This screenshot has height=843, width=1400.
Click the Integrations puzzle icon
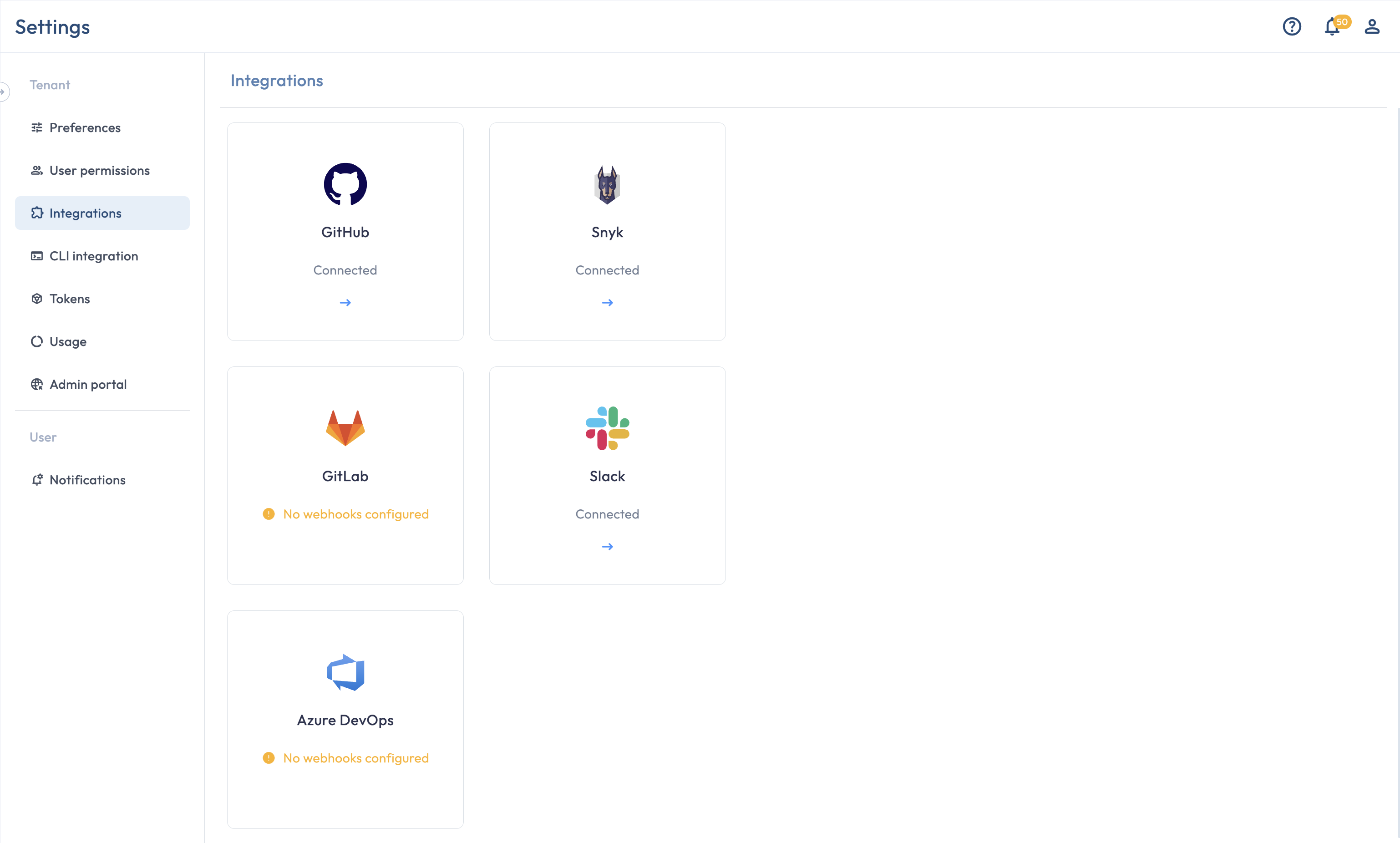pos(37,213)
